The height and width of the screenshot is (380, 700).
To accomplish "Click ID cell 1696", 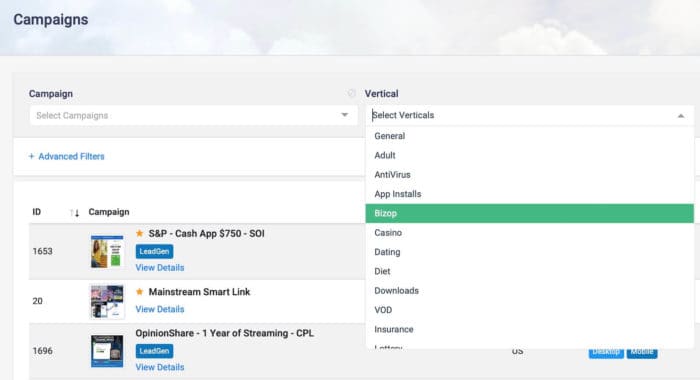I will (x=42, y=351).
